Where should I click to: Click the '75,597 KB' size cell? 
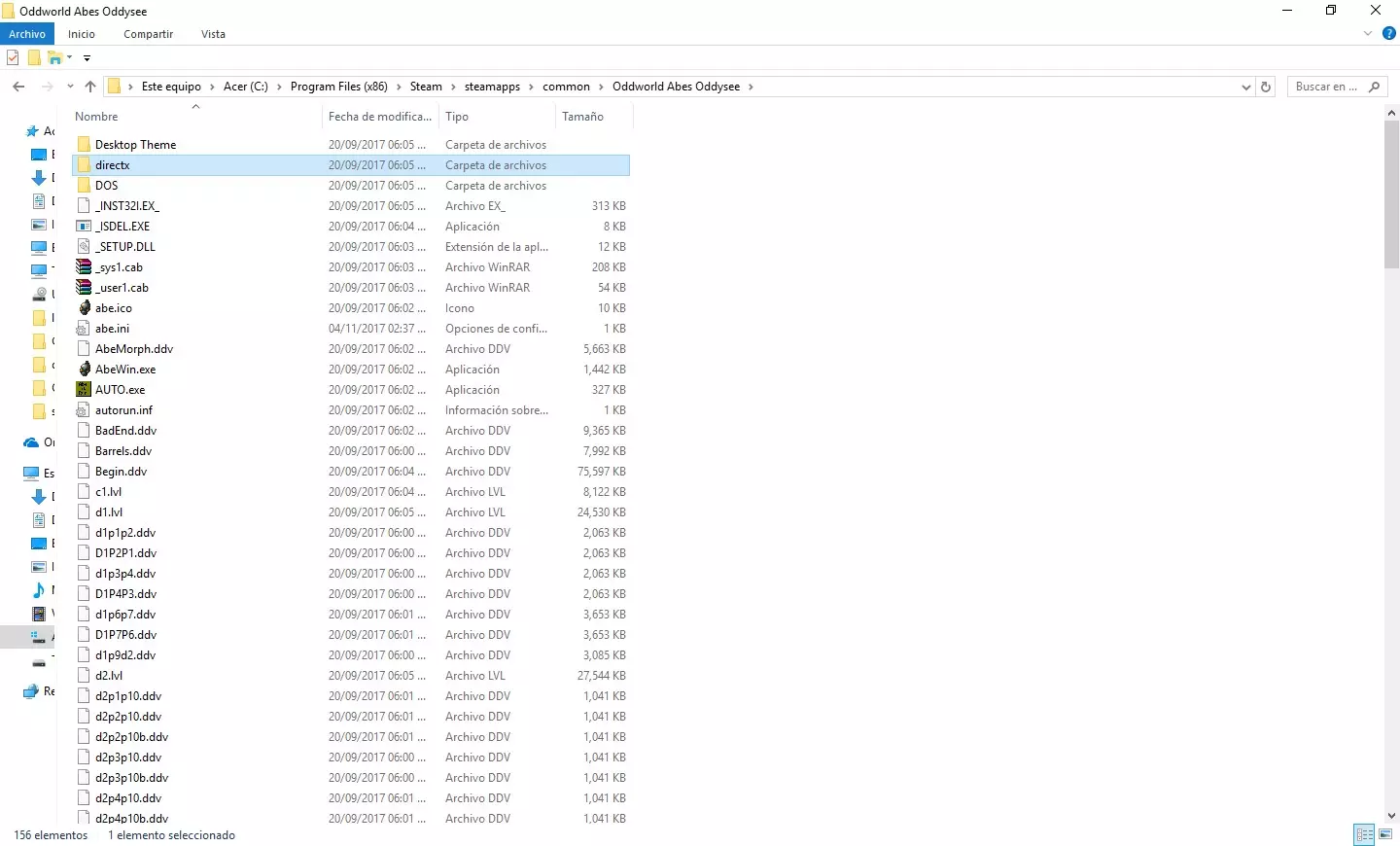602,472
